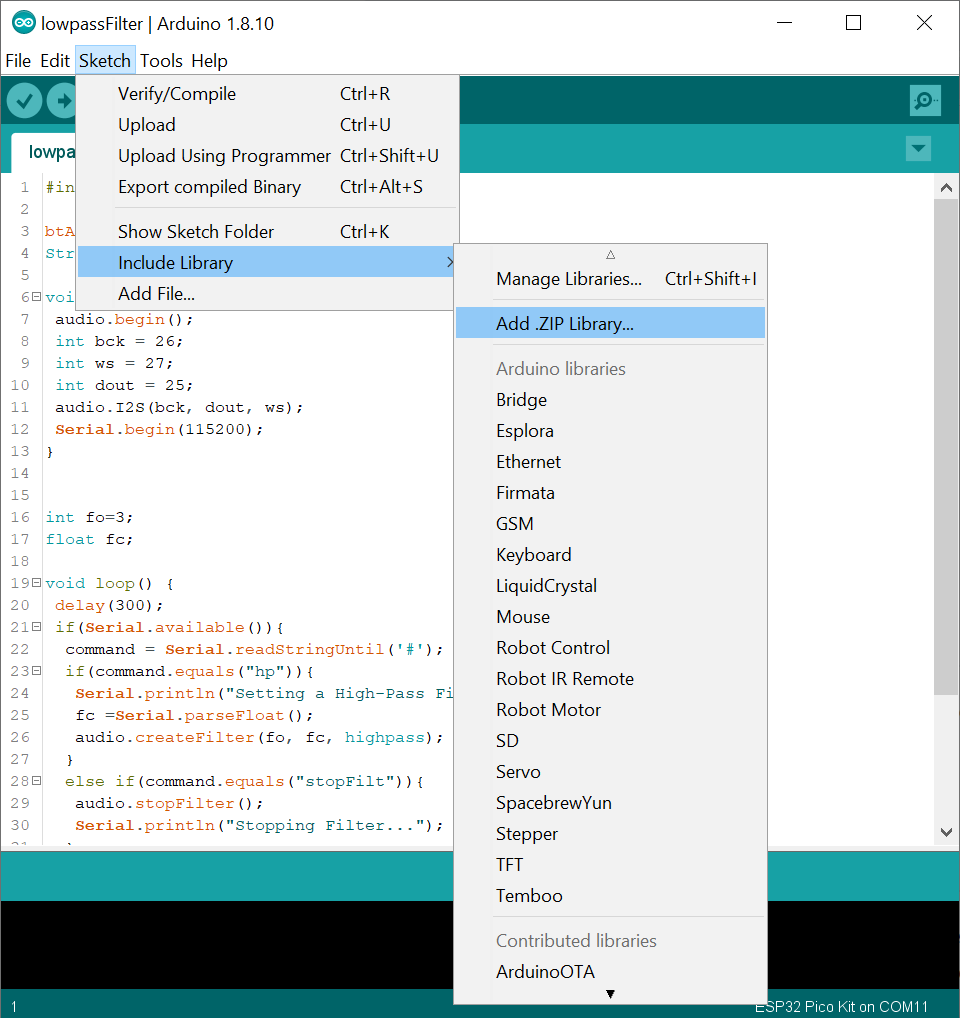The height and width of the screenshot is (1018, 960).
Task: Open the Serial Monitor magnifier icon
Action: (925, 101)
